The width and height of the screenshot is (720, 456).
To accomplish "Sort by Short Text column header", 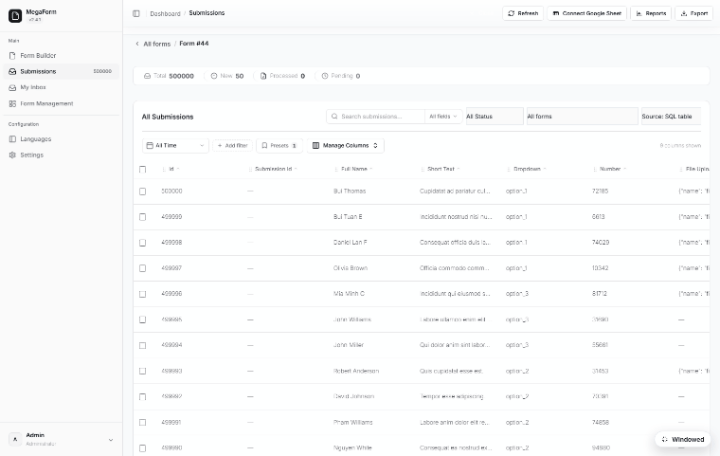I will (x=443, y=169).
